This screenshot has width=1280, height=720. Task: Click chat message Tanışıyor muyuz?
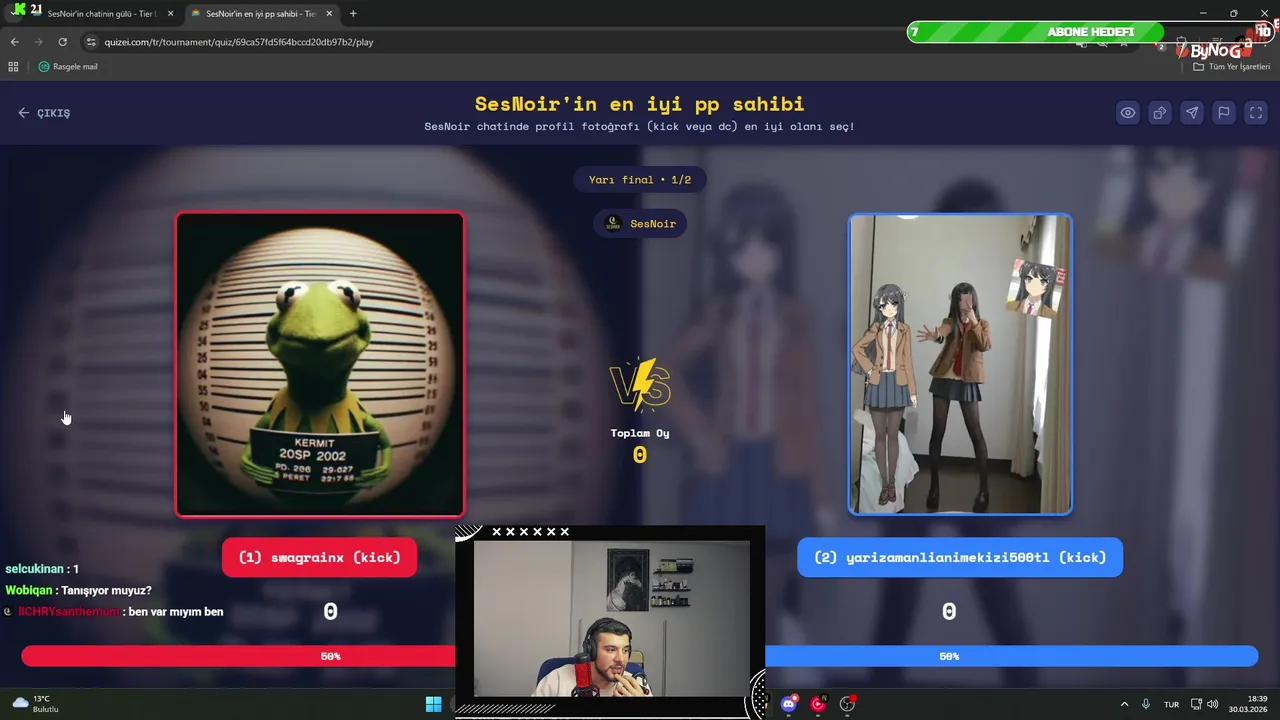point(106,590)
